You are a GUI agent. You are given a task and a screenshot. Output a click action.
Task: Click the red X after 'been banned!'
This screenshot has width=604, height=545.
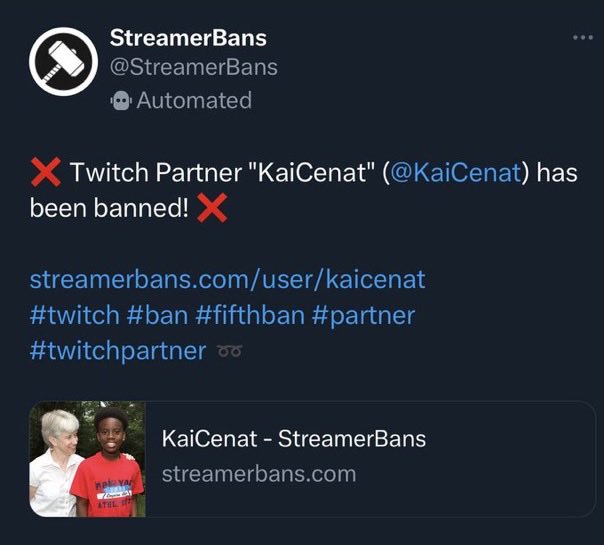point(212,208)
